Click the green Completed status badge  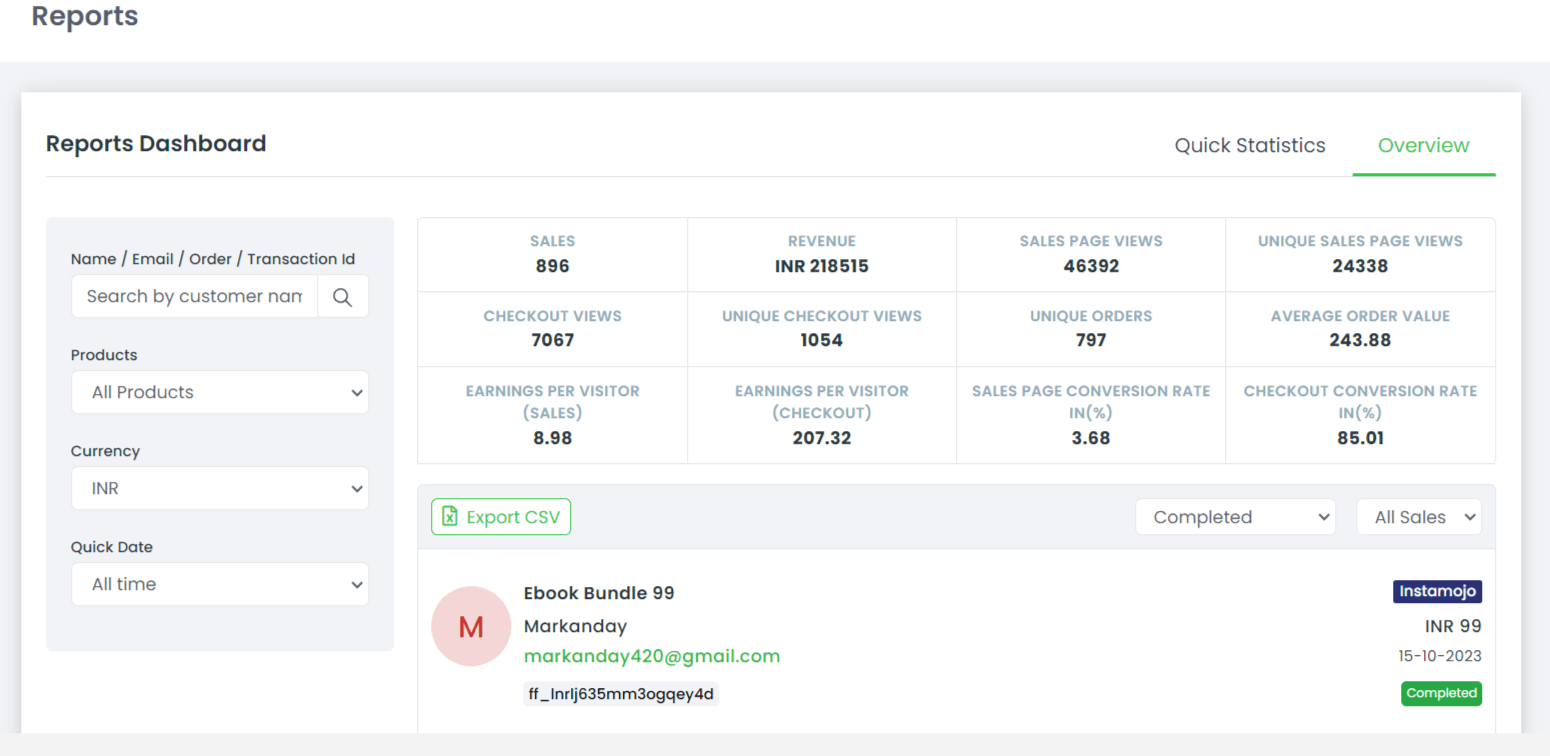click(x=1441, y=693)
